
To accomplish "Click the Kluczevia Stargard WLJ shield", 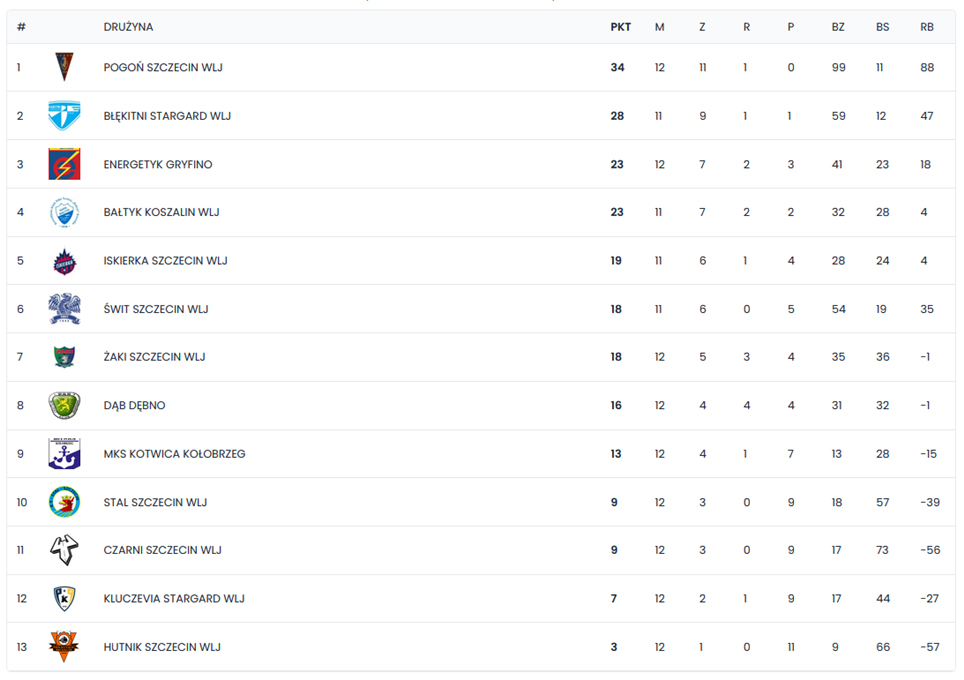I will click(x=64, y=598).
